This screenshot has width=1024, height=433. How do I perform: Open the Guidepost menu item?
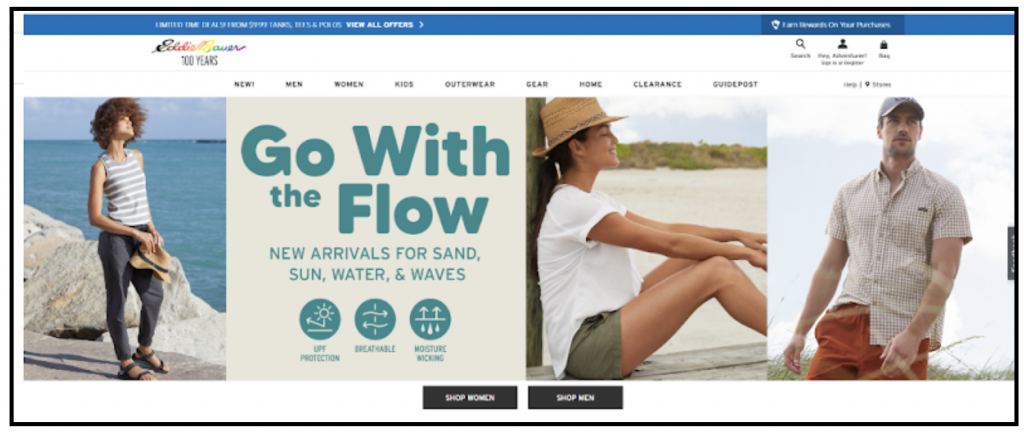pyautogui.click(x=735, y=84)
